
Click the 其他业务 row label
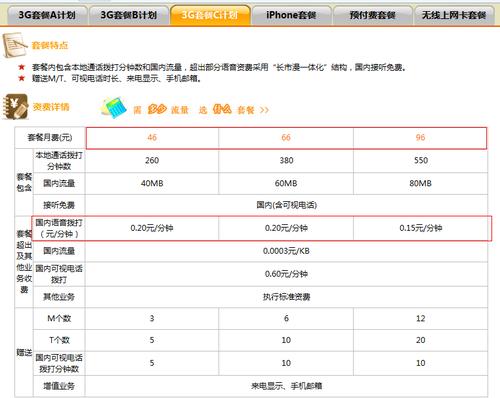tap(59, 297)
